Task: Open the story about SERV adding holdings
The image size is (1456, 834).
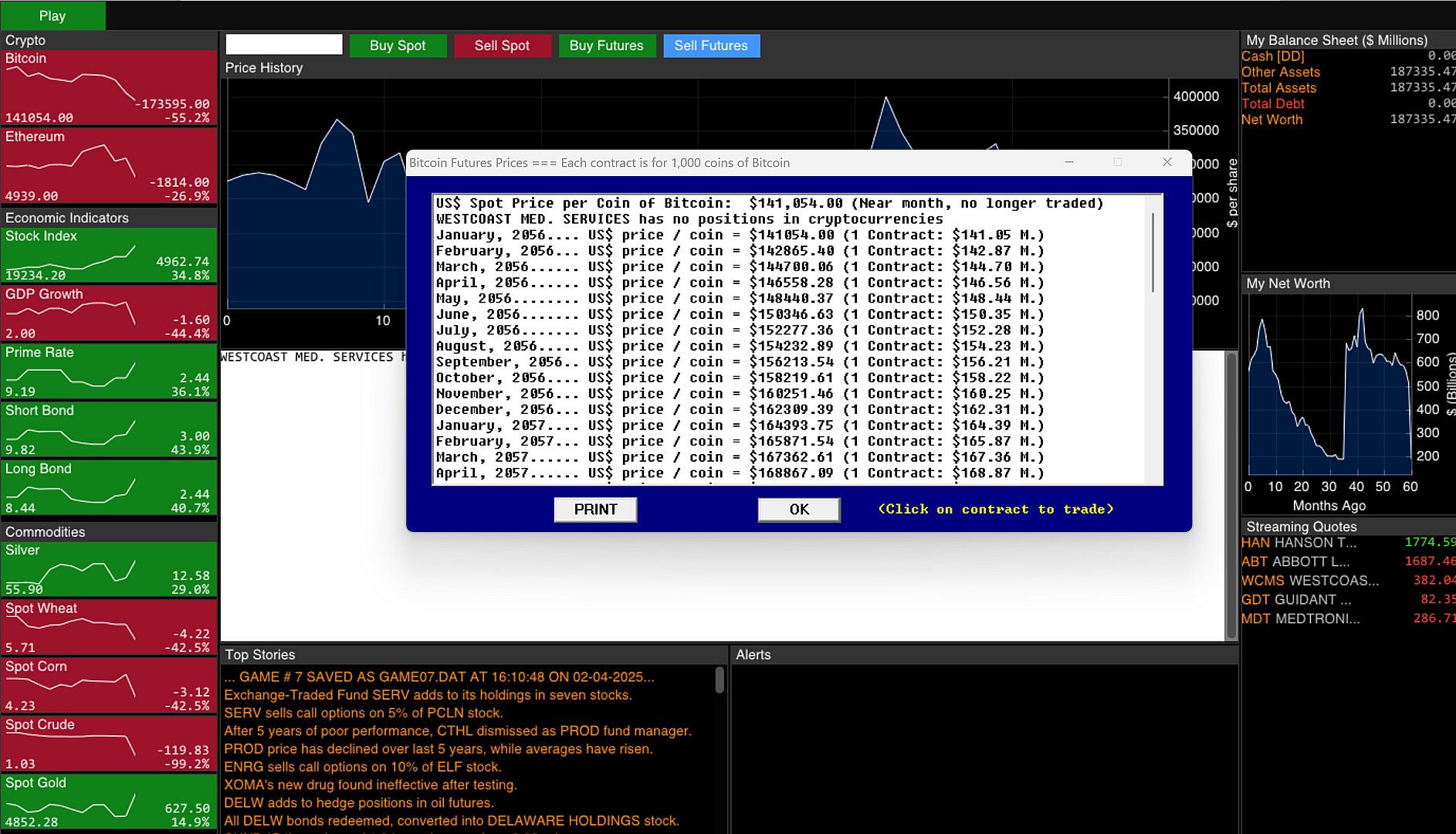Action: click(428, 695)
